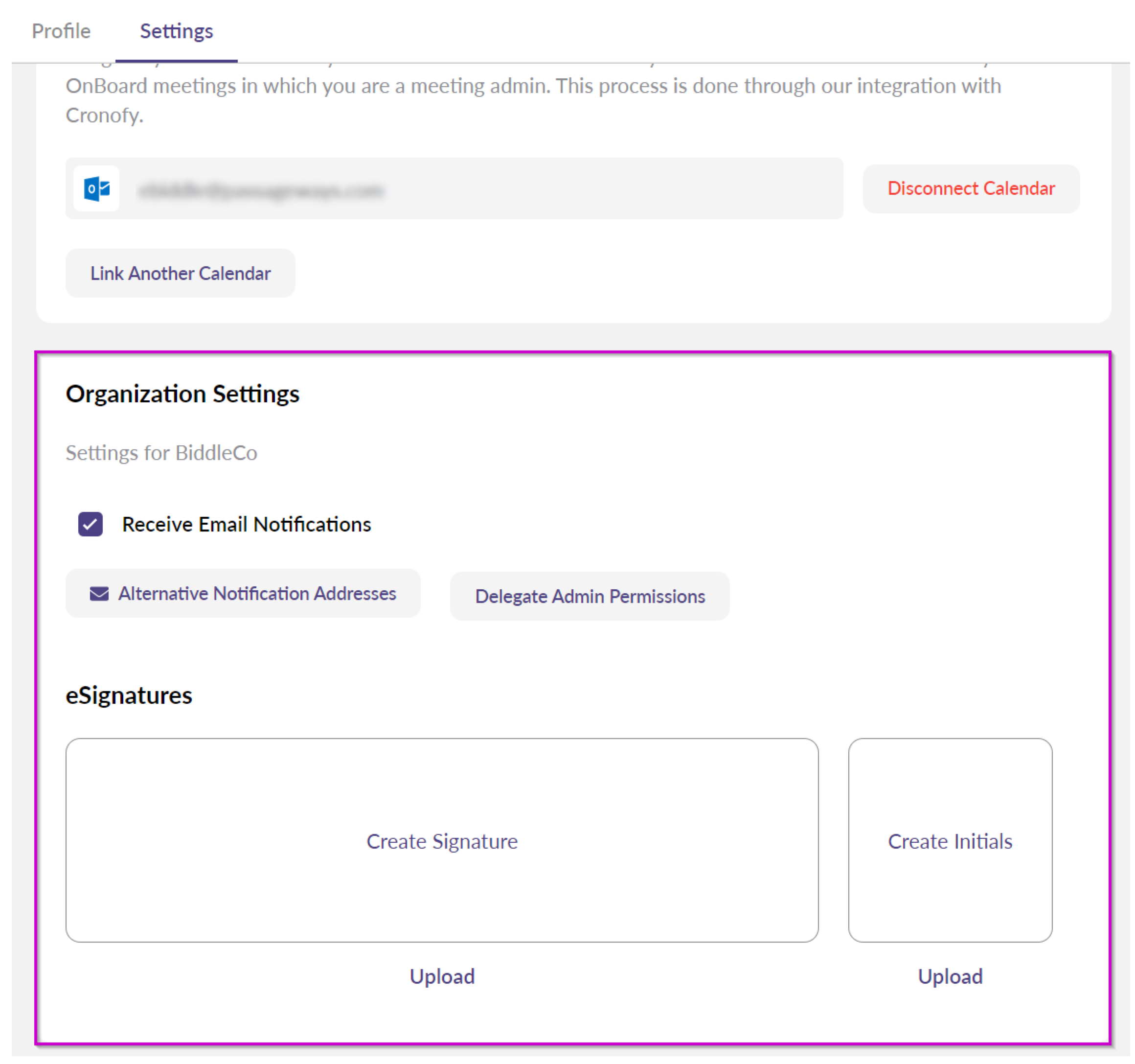This screenshot has height=1064, width=1135.
Task: Open Alternative Notification Addresses
Action: (257, 594)
